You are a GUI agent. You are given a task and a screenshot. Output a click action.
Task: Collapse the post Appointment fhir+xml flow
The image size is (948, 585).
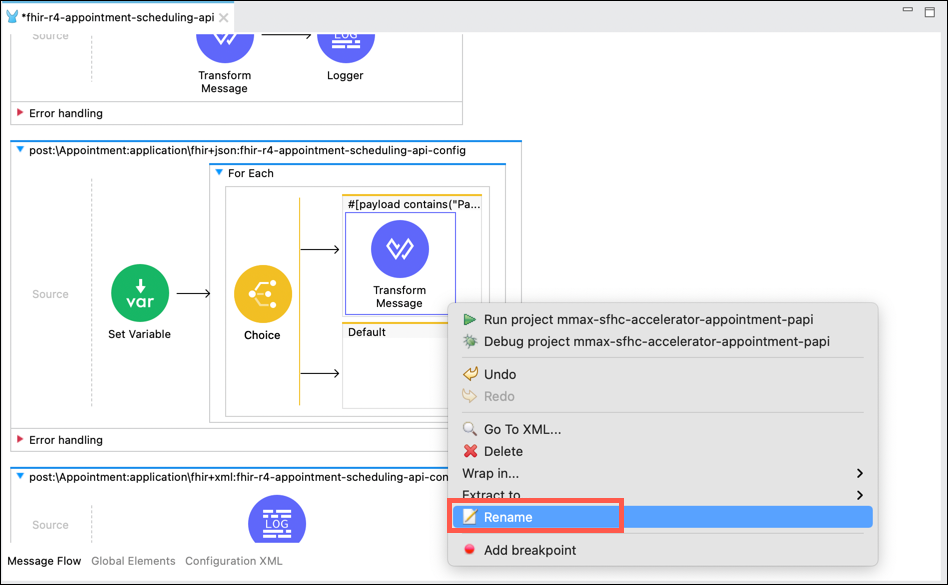click(x=20, y=476)
